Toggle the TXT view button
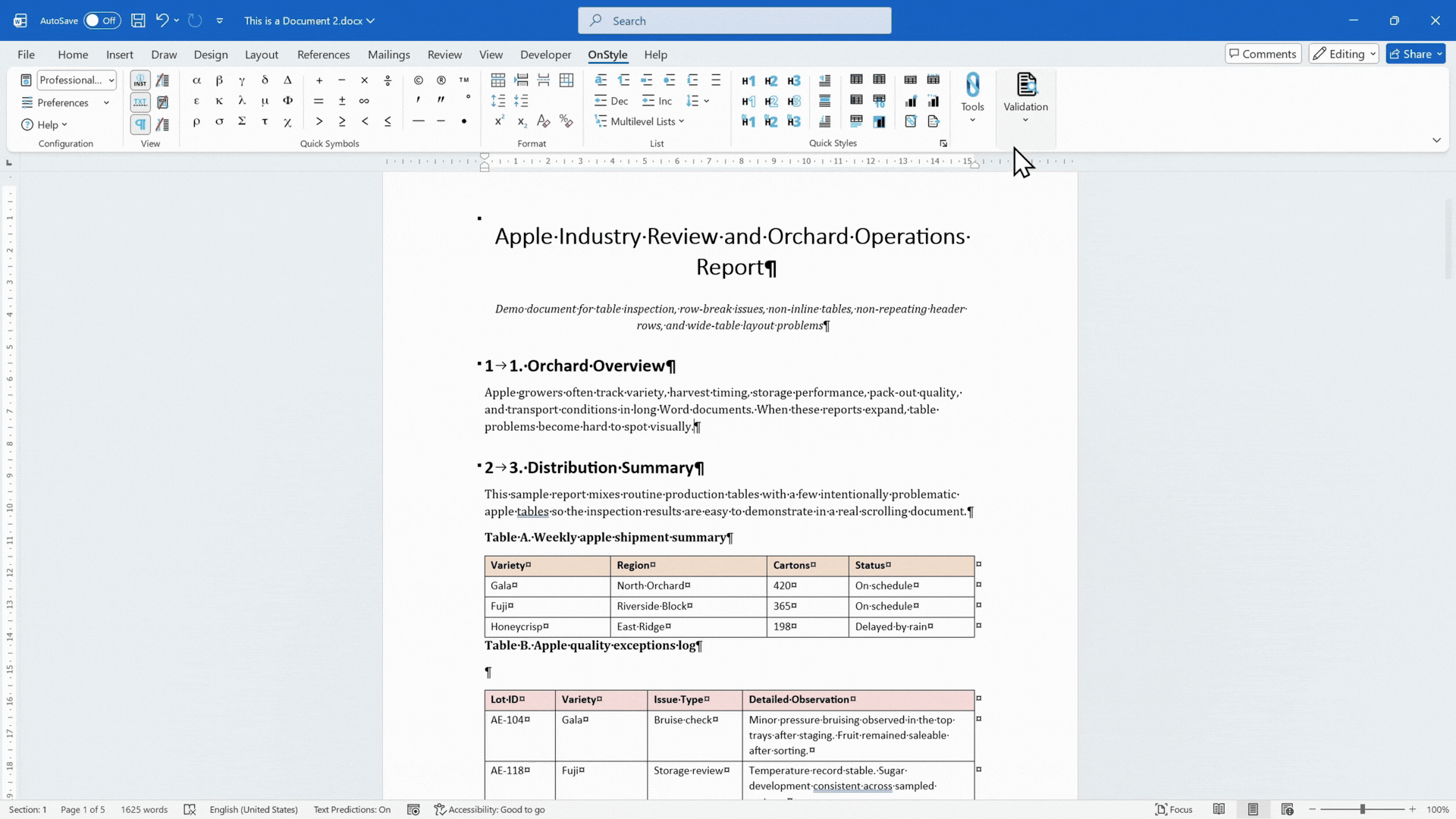 pos(140,102)
